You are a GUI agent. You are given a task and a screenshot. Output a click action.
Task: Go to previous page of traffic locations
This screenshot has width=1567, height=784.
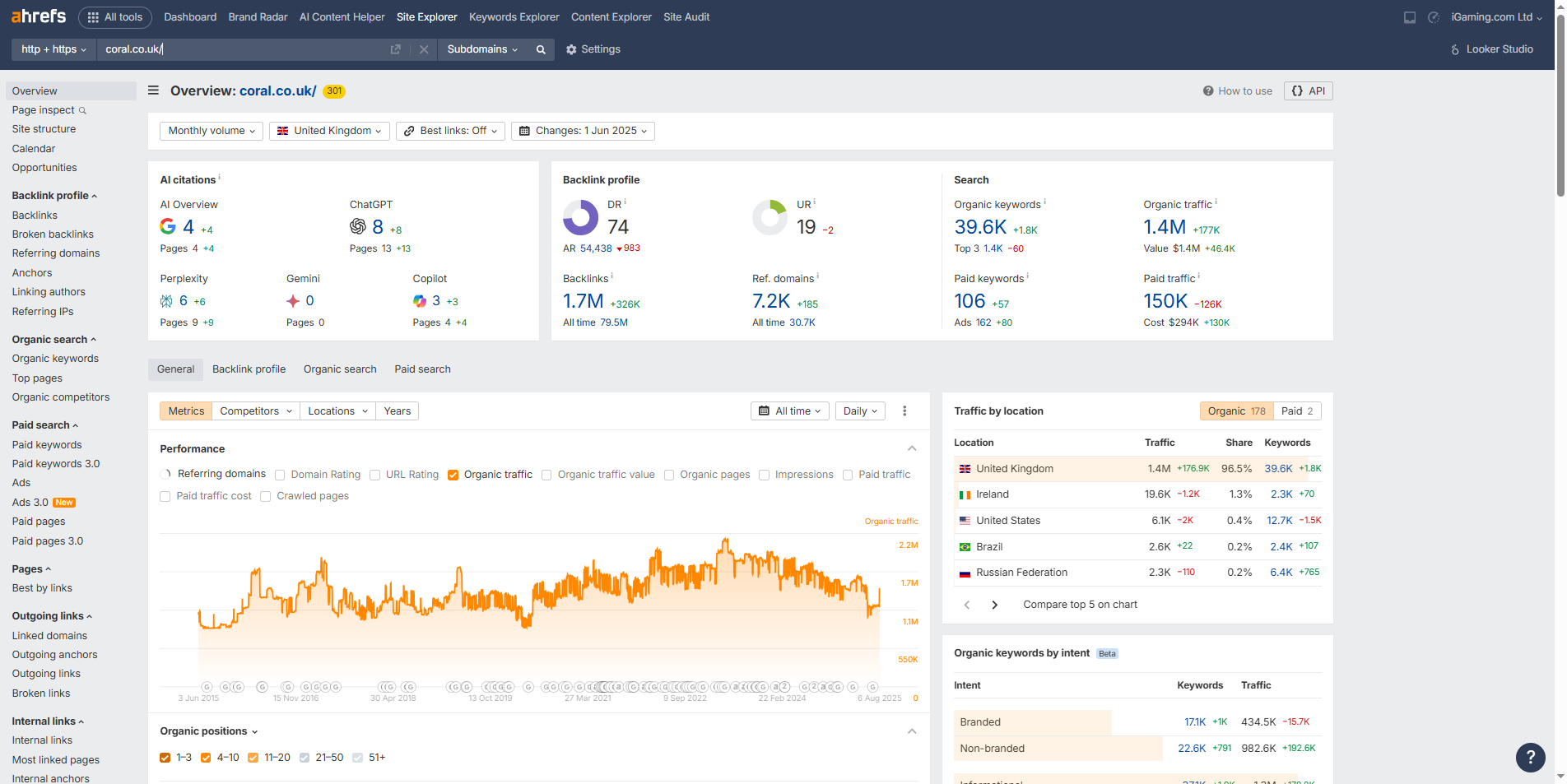point(967,605)
